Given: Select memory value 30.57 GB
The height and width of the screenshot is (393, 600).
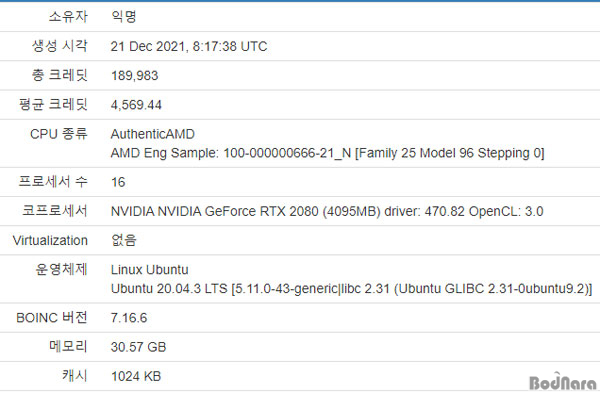Looking at the screenshot, I should (x=139, y=347).
